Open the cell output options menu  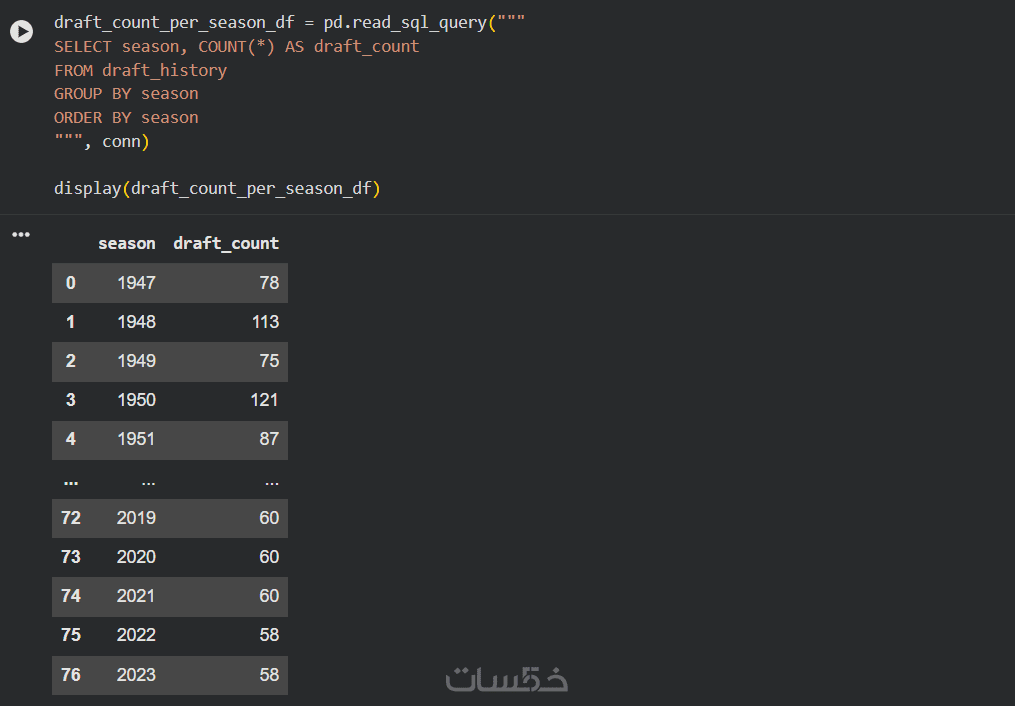21,235
